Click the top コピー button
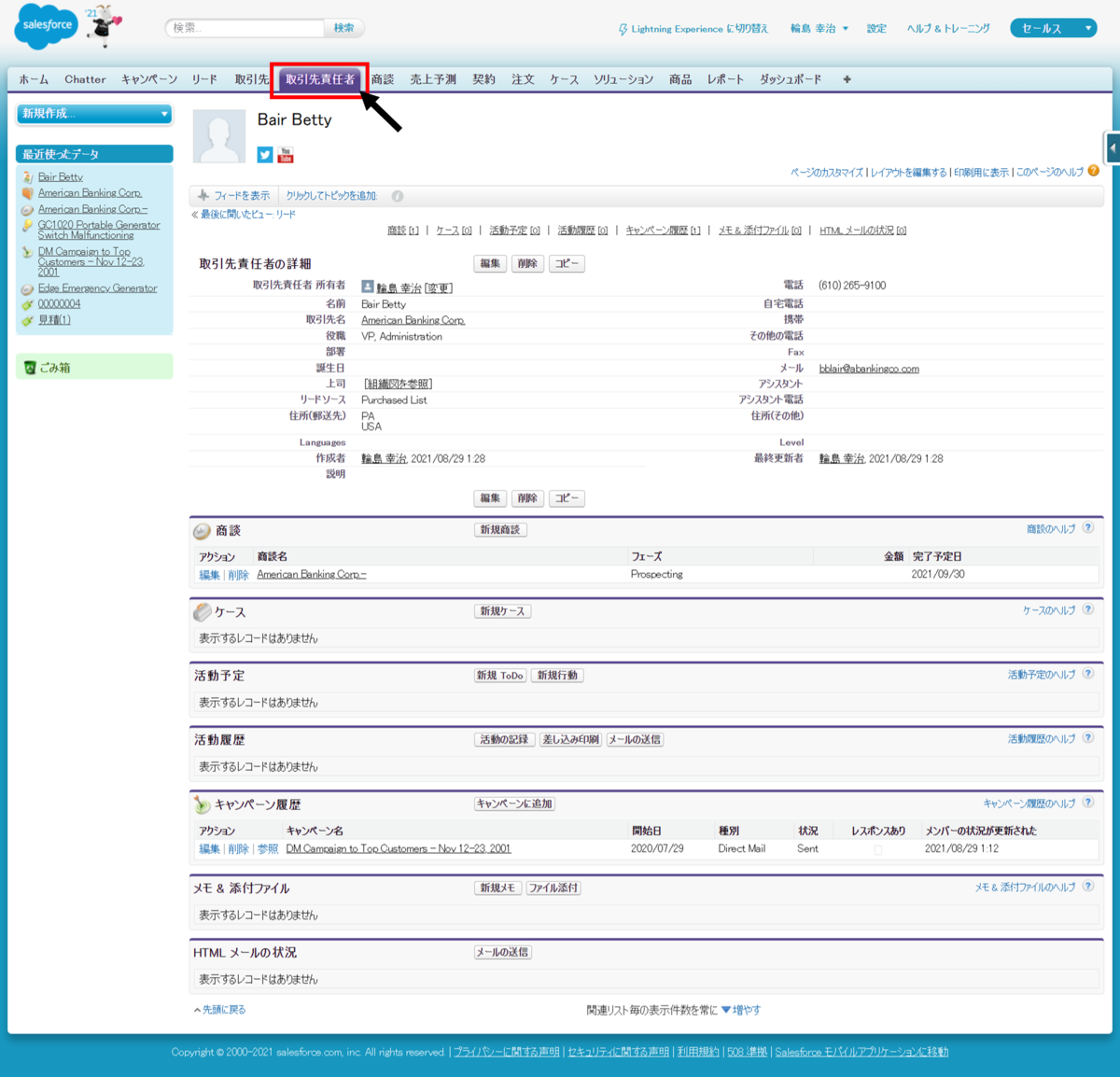The width and height of the screenshot is (1120, 1077). (x=567, y=264)
